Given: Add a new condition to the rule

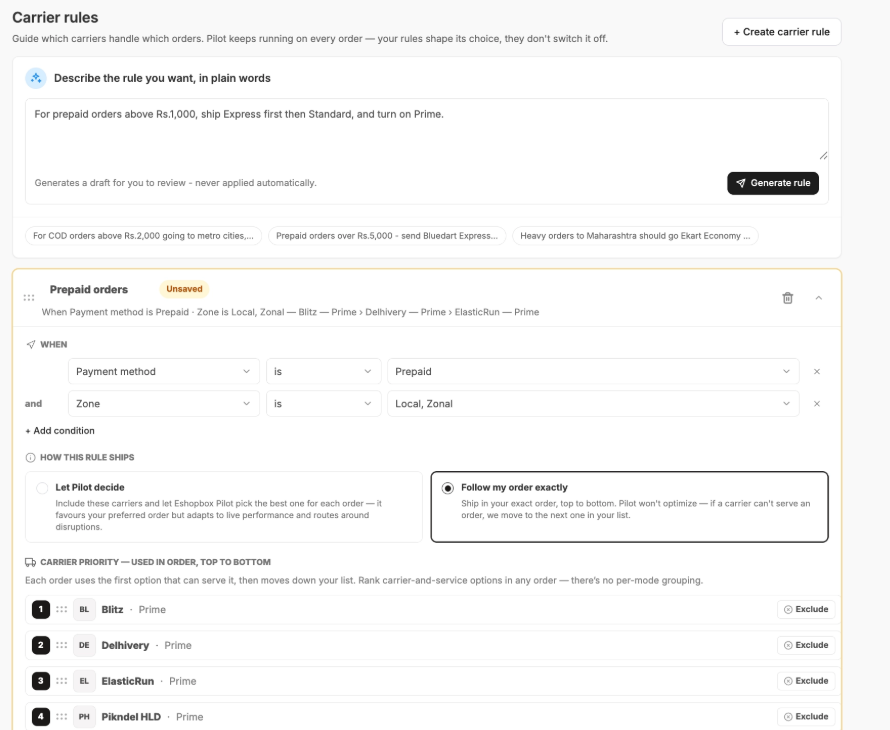Looking at the screenshot, I should (60, 431).
